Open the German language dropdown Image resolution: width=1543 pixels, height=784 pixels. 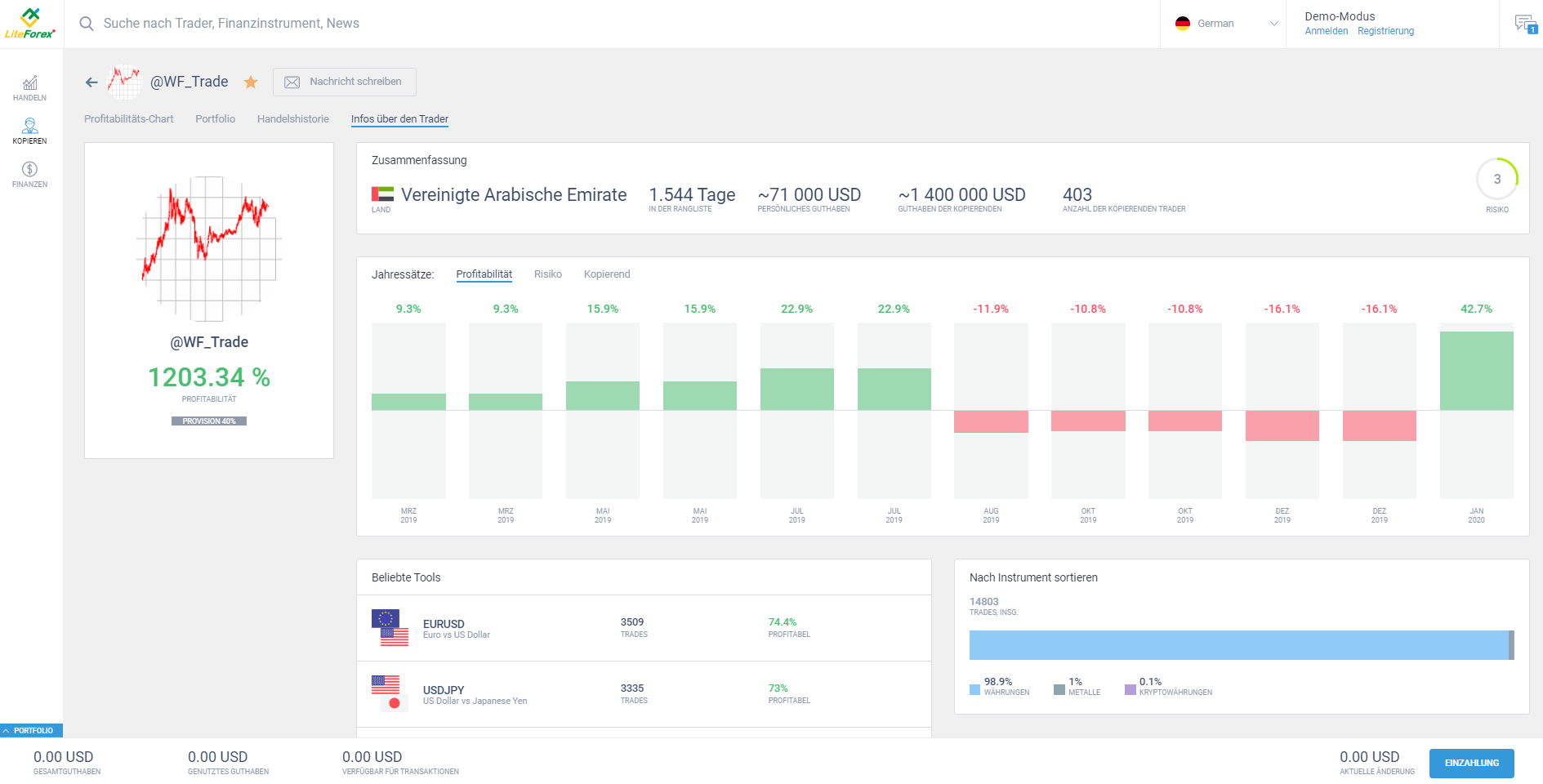pyautogui.click(x=1225, y=24)
